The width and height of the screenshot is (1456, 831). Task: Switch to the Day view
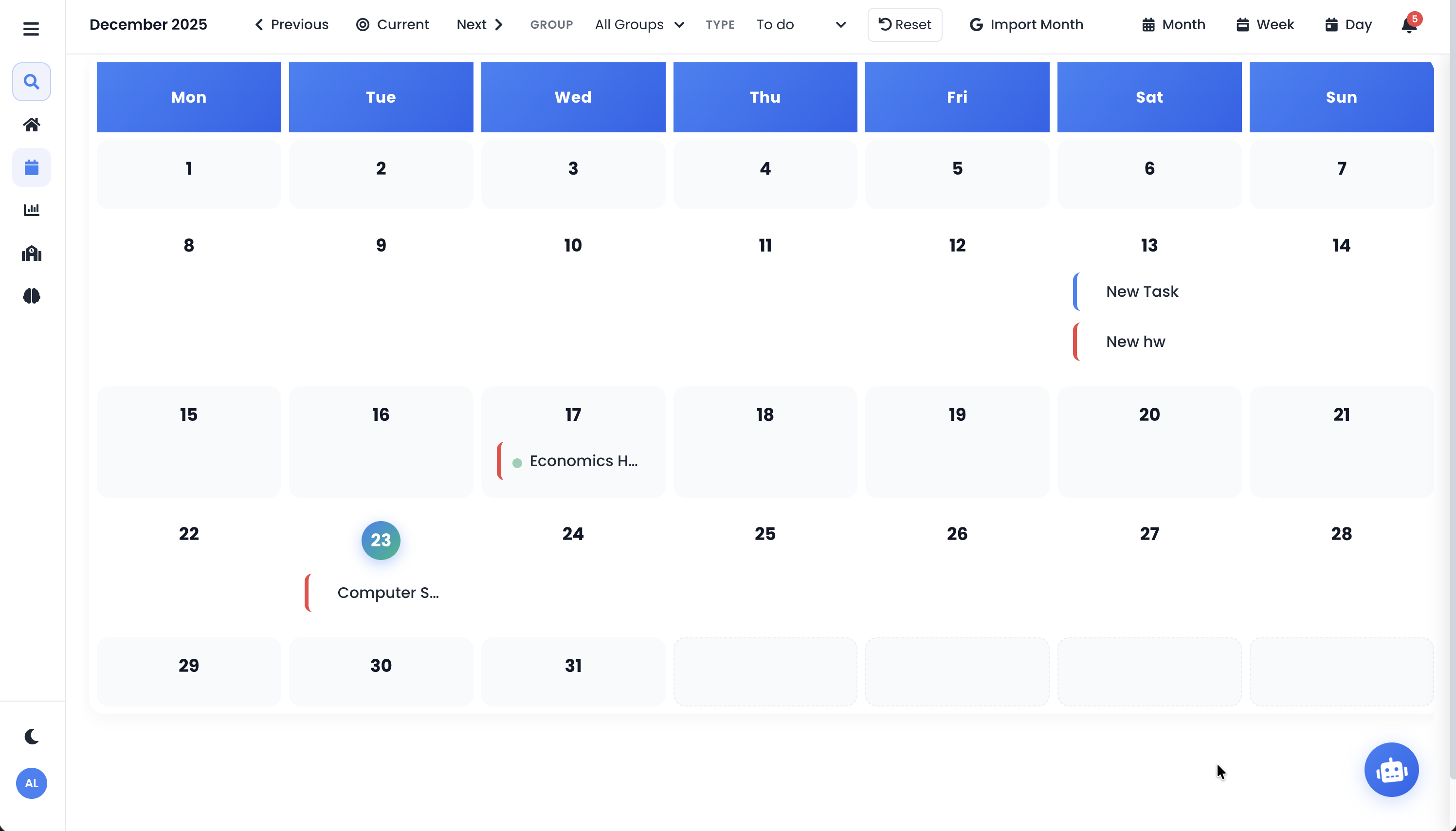(x=1348, y=24)
